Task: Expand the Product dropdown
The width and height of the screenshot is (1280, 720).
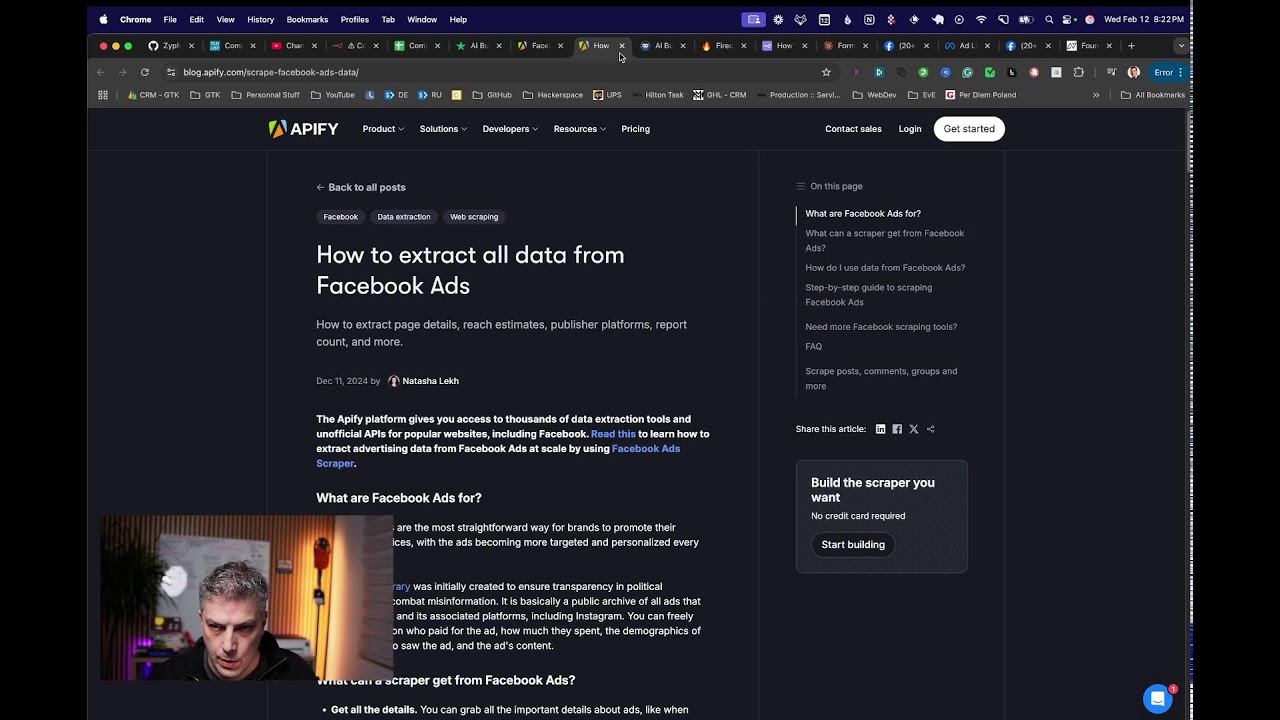Action: point(383,129)
